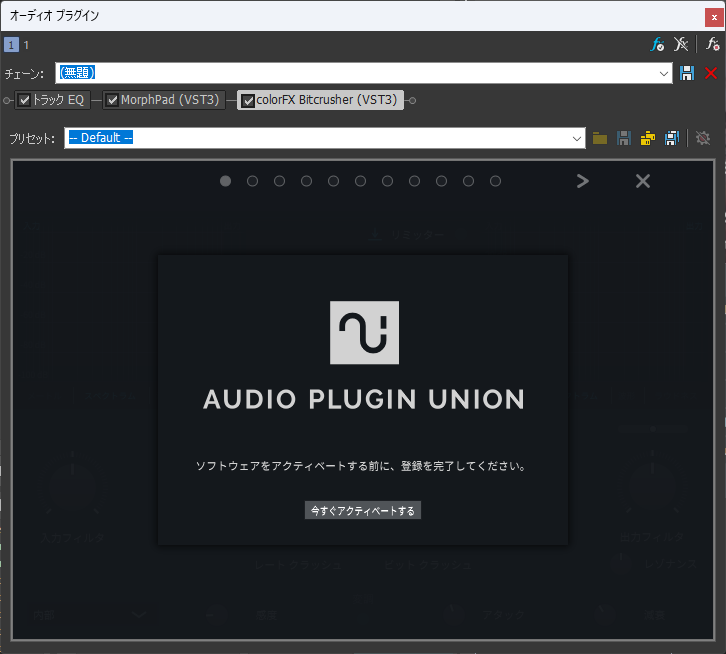Viewport: 726px width, 654px height.
Task: Select the fifth page dot
Action: [333, 181]
